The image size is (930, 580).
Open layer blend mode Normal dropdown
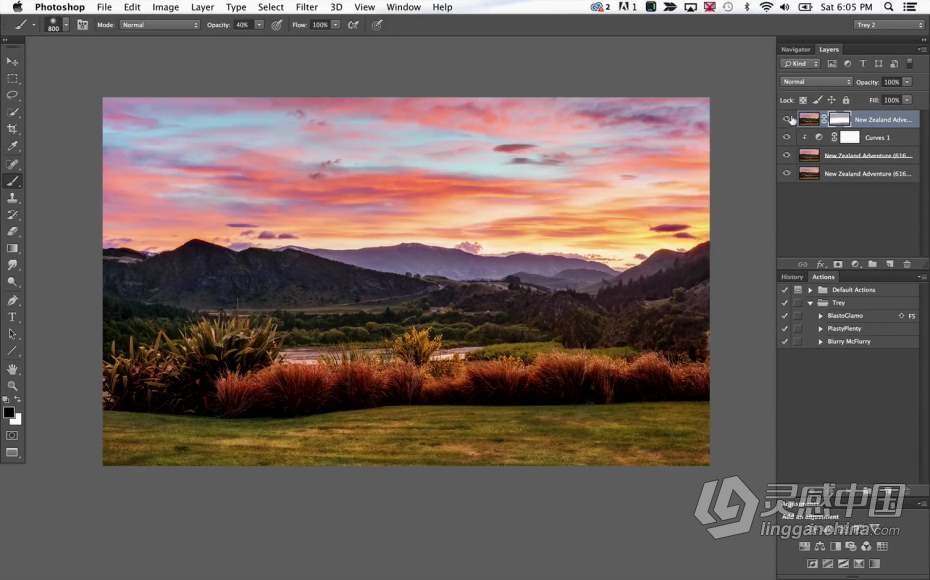click(x=816, y=82)
